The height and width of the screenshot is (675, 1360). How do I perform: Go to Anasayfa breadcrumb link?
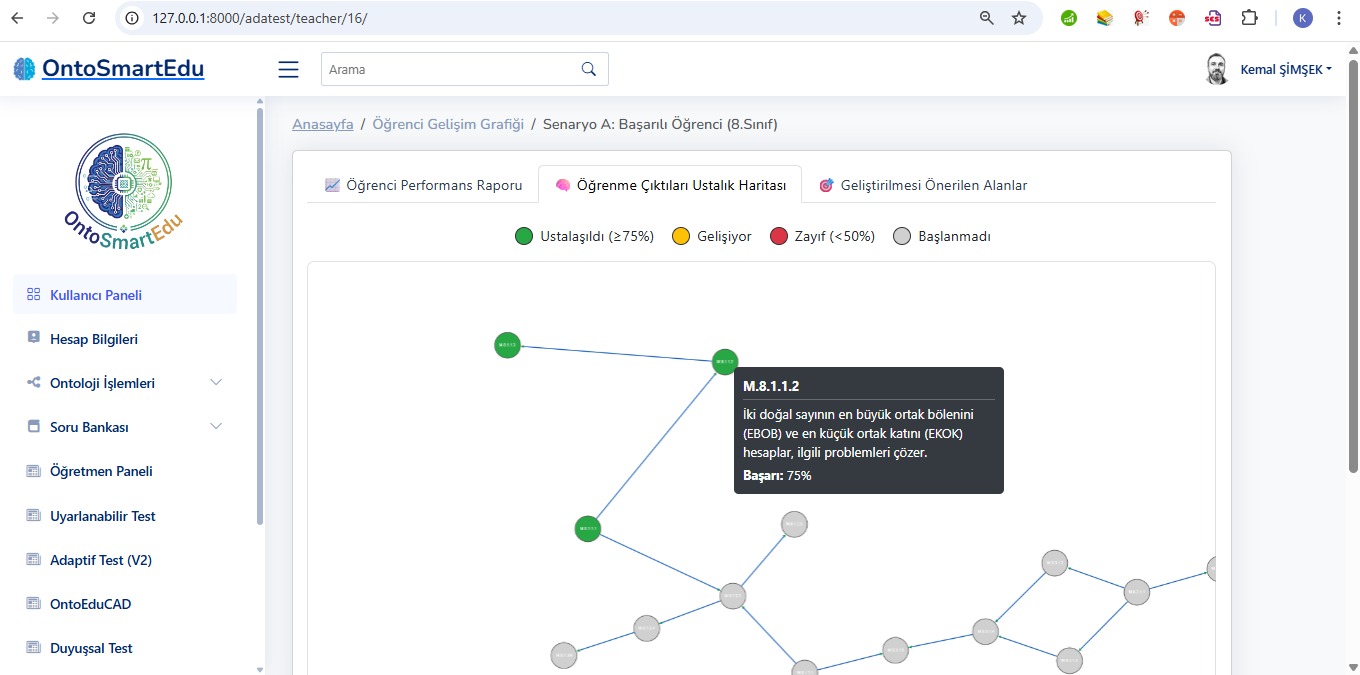[x=322, y=124]
